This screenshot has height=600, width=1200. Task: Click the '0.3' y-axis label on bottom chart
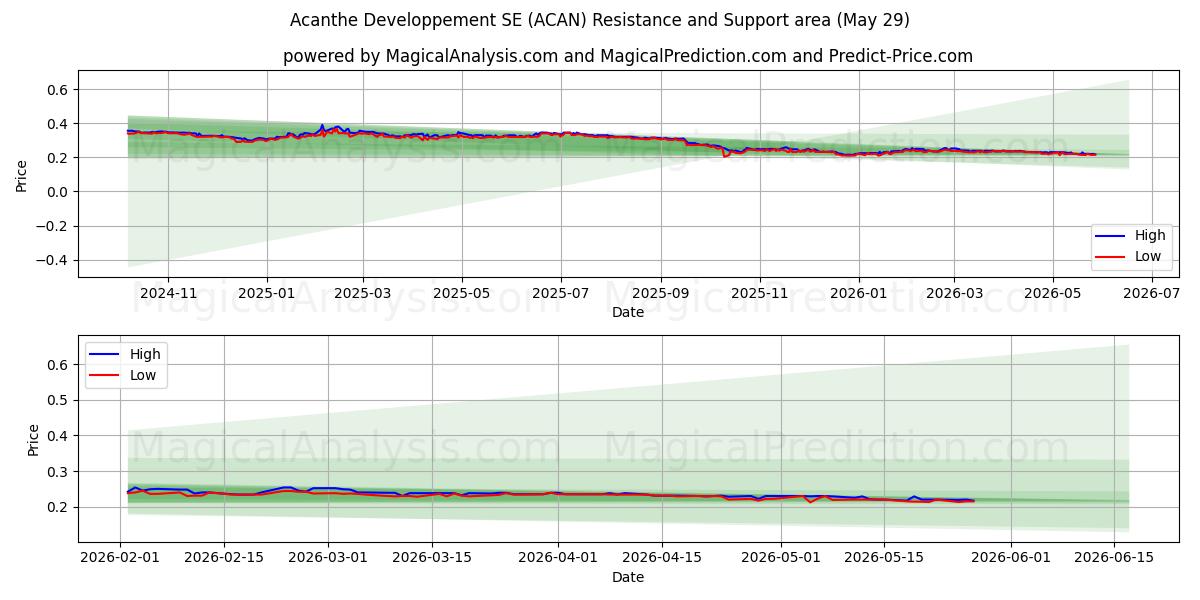[57, 471]
